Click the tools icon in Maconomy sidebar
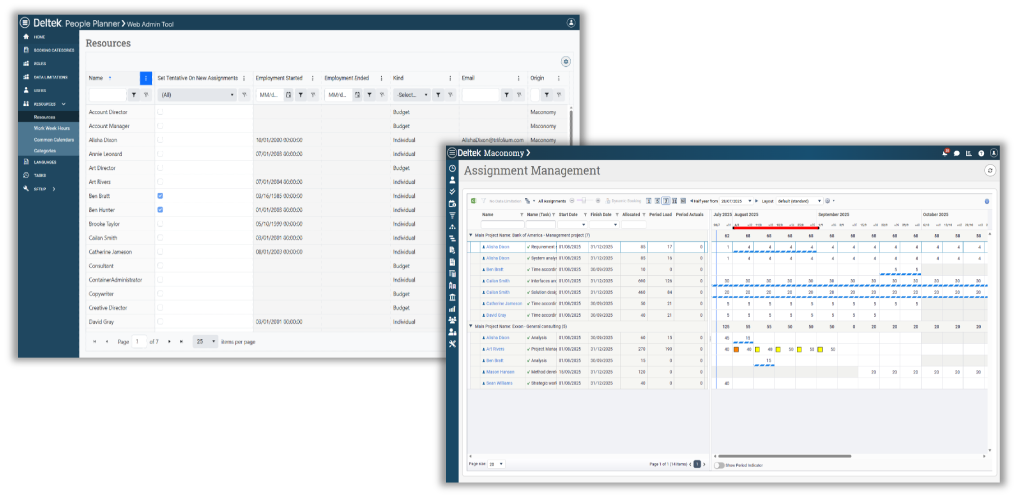The height and width of the screenshot is (500, 1017). pyautogui.click(x=452, y=343)
